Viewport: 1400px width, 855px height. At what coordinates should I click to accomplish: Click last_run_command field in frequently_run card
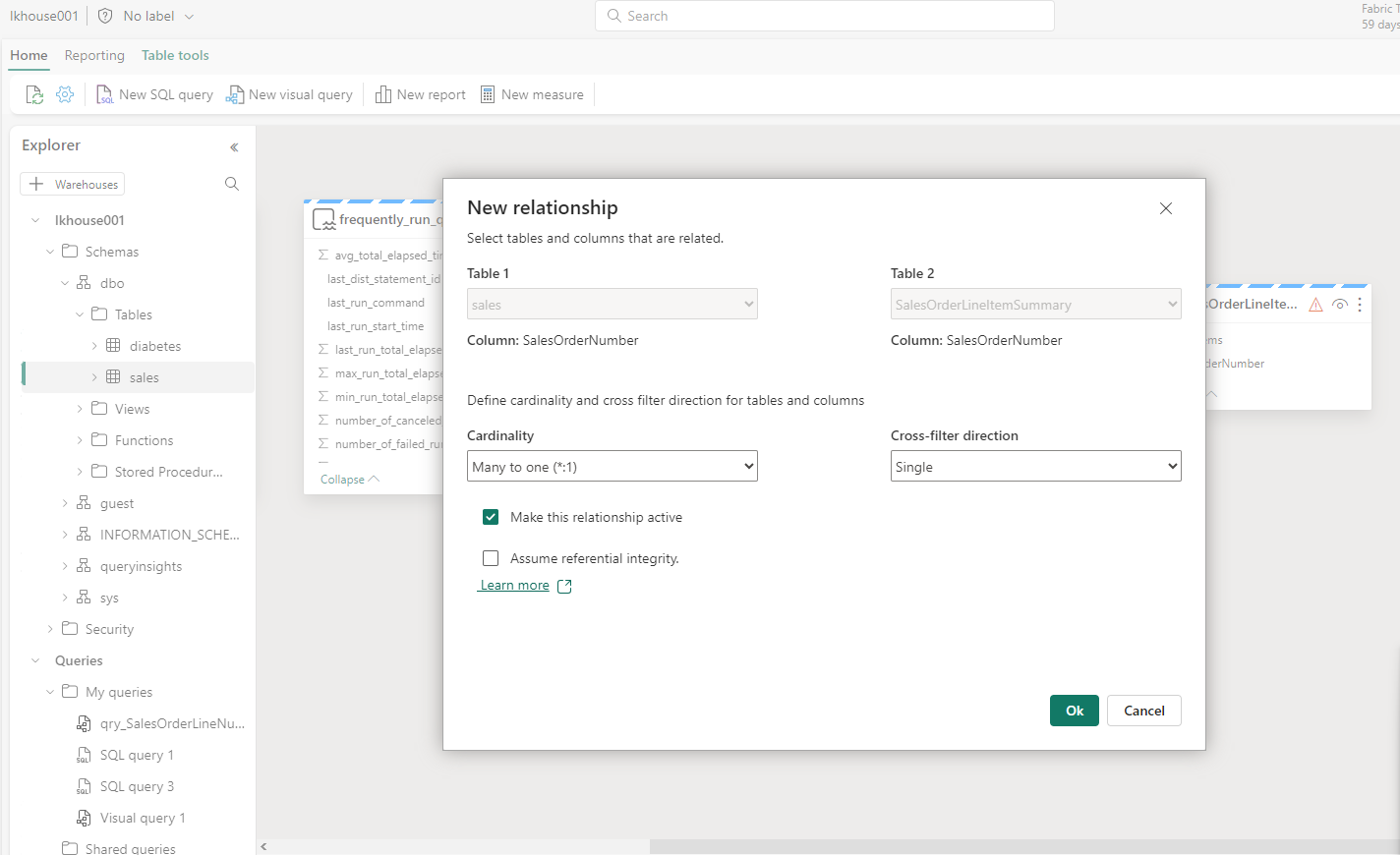pyautogui.click(x=376, y=303)
